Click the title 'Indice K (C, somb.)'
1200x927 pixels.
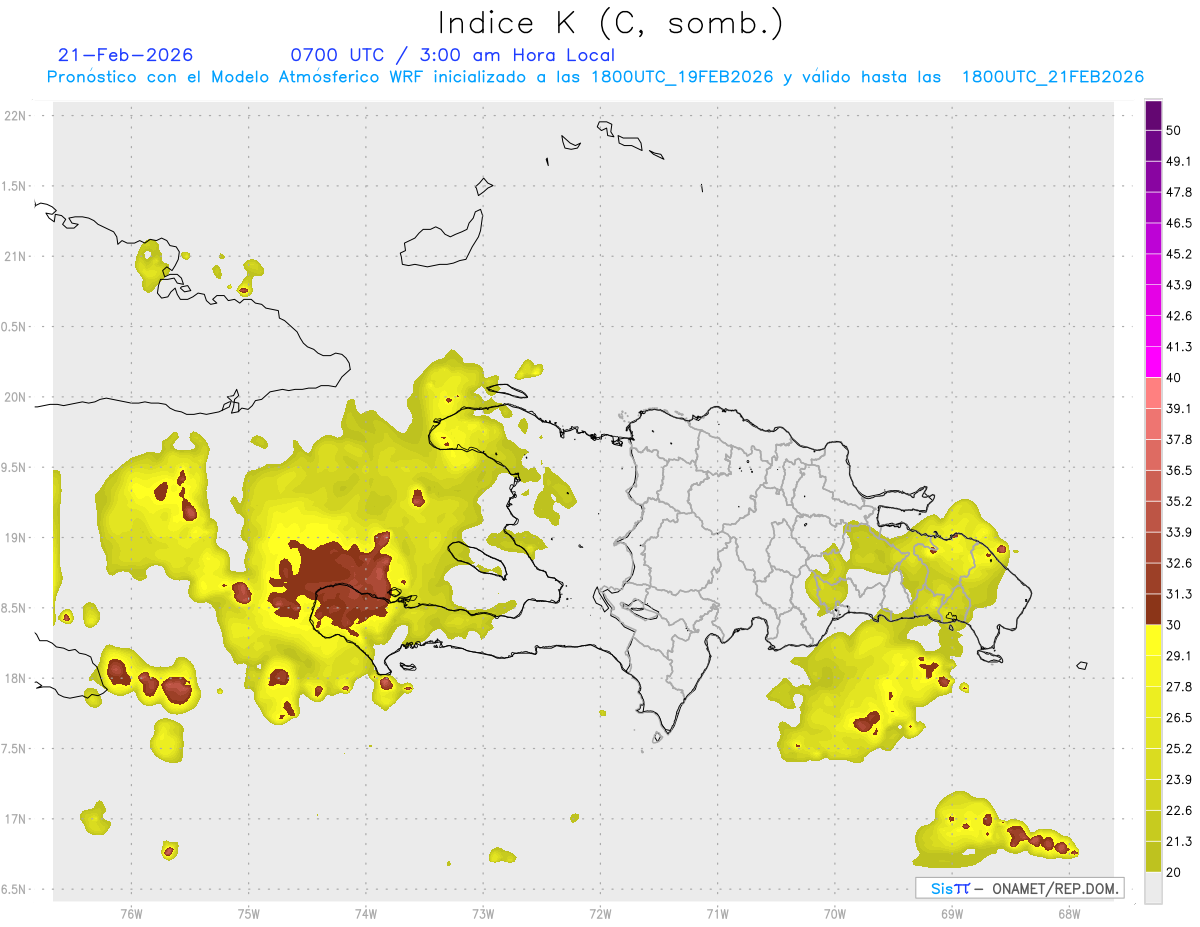(610, 22)
